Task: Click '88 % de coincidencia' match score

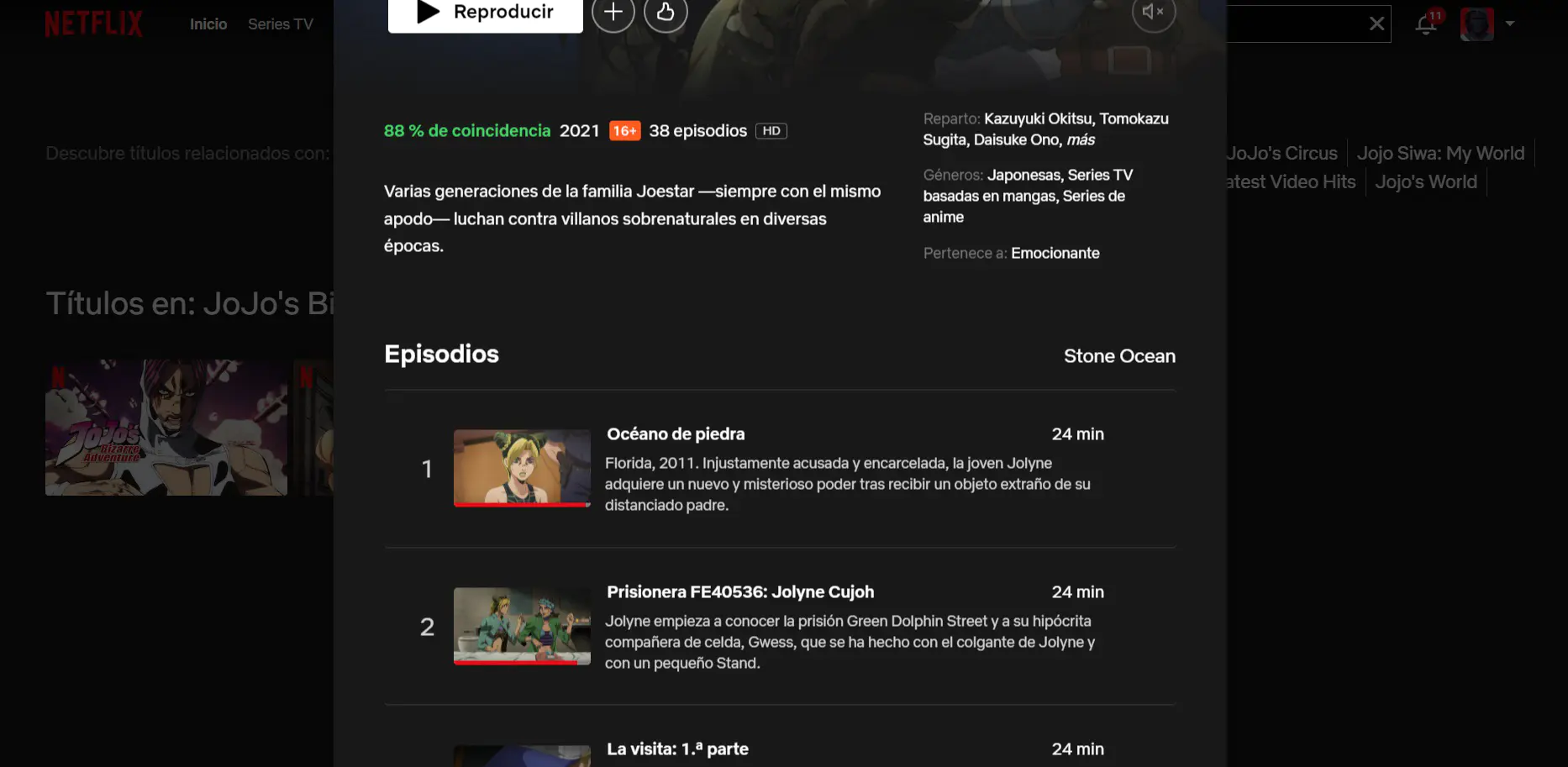Action: tap(467, 131)
